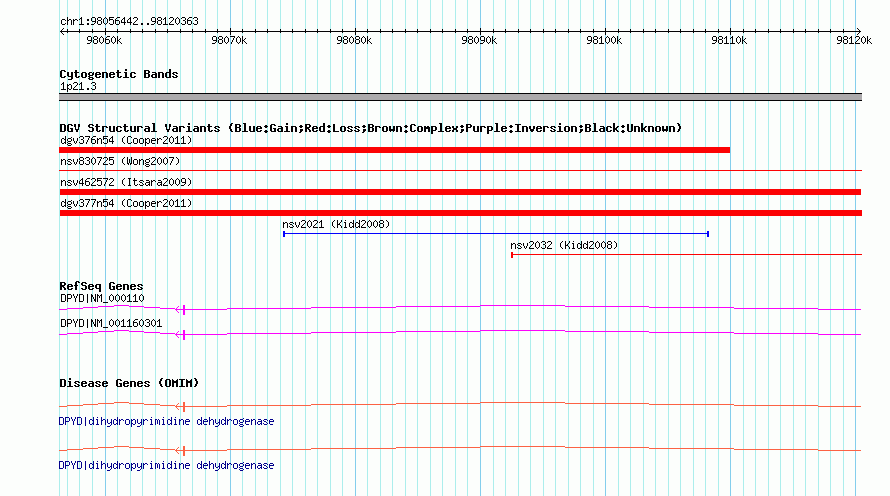Image resolution: width=890 pixels, height=496 pixels.
Task: Click the Cytogenetic Bands track title
Action: [119, 74]
